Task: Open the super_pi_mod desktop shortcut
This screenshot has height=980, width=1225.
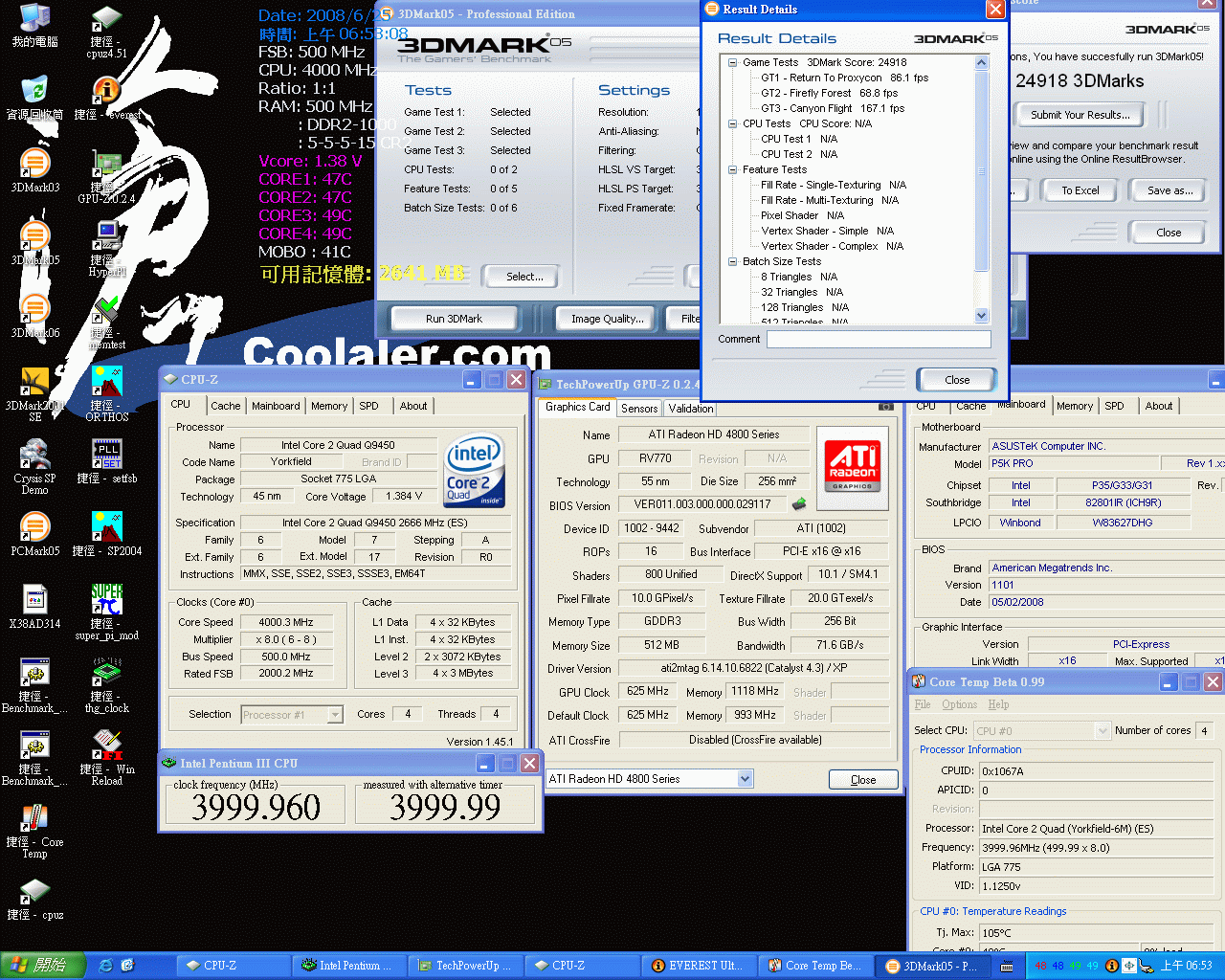Action: (106, 612)
